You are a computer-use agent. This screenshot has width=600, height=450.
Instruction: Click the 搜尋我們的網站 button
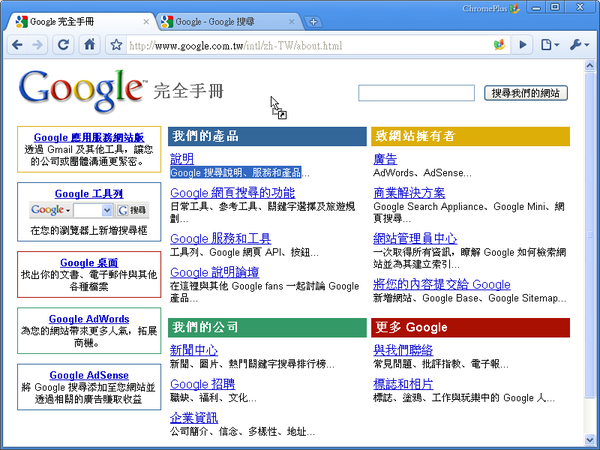pyautogui.click(x=526, y=93)
